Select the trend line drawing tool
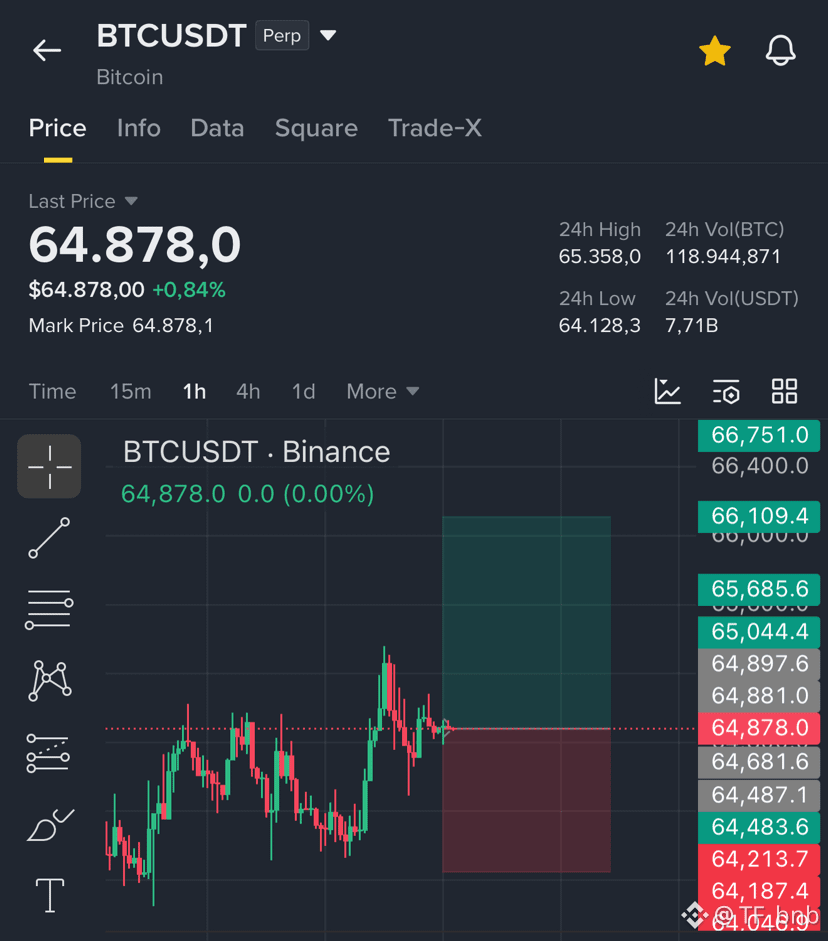Image resolution: width=828 pixels, height=941 pixels. [x=49, y=538]
